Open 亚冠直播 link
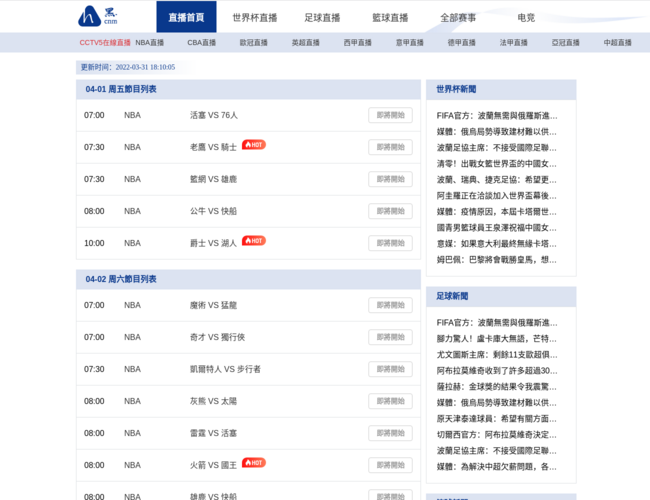 click(x=565, y=43)
